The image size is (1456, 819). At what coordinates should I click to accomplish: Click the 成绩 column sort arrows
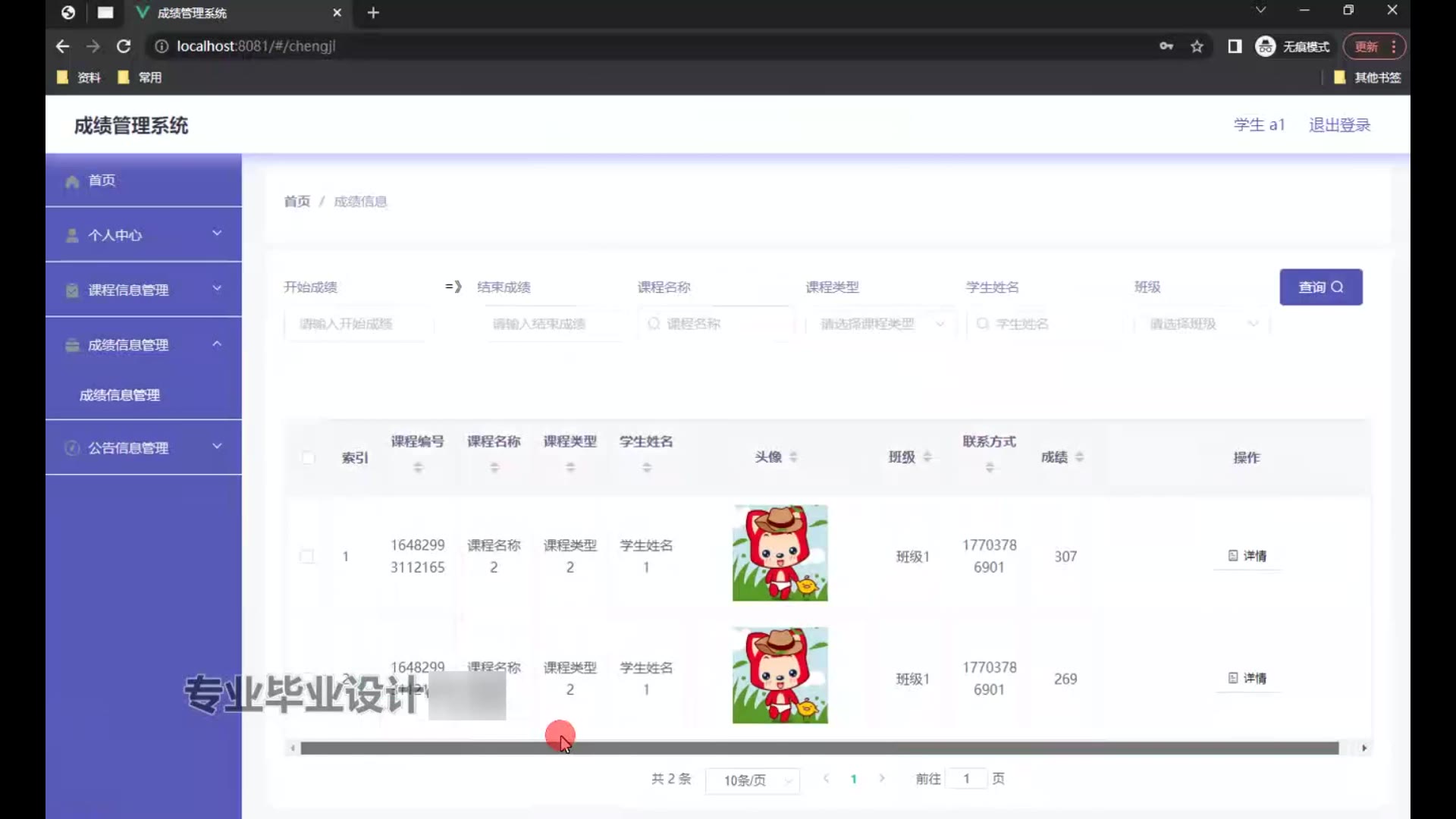pyautogui.click(x=1079, y=457)
